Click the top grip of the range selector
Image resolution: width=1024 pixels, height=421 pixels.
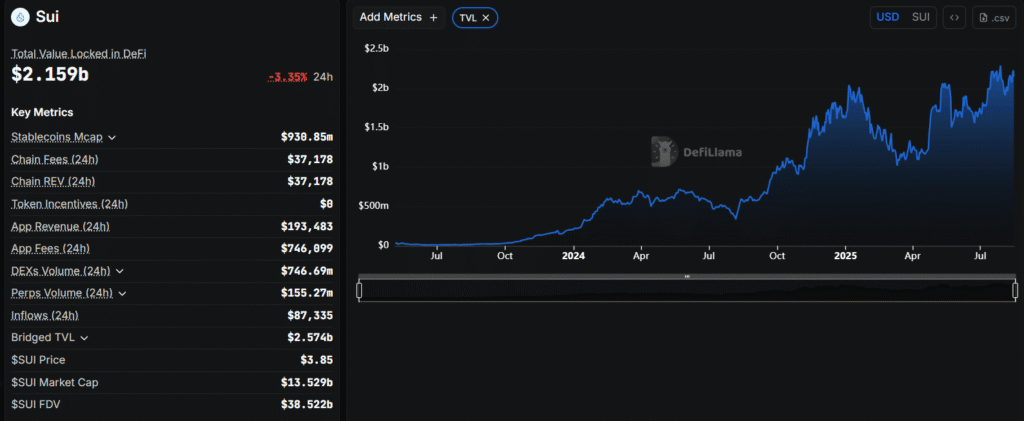[687, 277]
